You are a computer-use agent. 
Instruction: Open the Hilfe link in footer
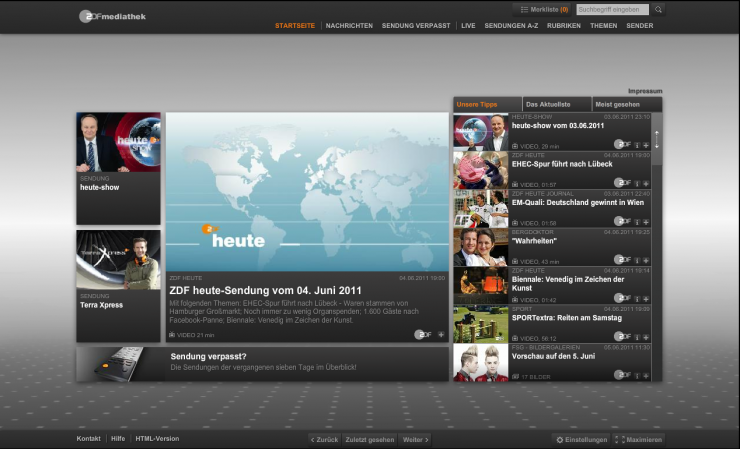pyautogui.click(x=118, y=439)
